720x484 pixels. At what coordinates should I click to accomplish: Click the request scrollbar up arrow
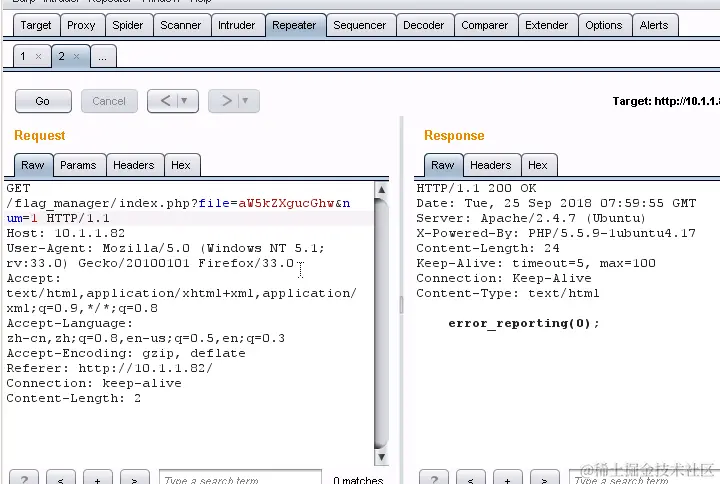tap(381, 190)
